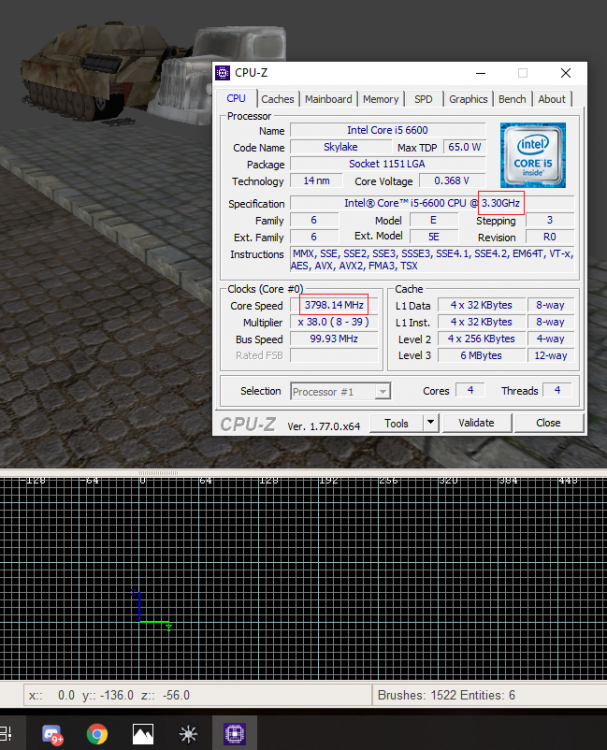Click the Close button in CPU-Z
607x750 pixels.
pyautogui.click(x=548, y=423)
